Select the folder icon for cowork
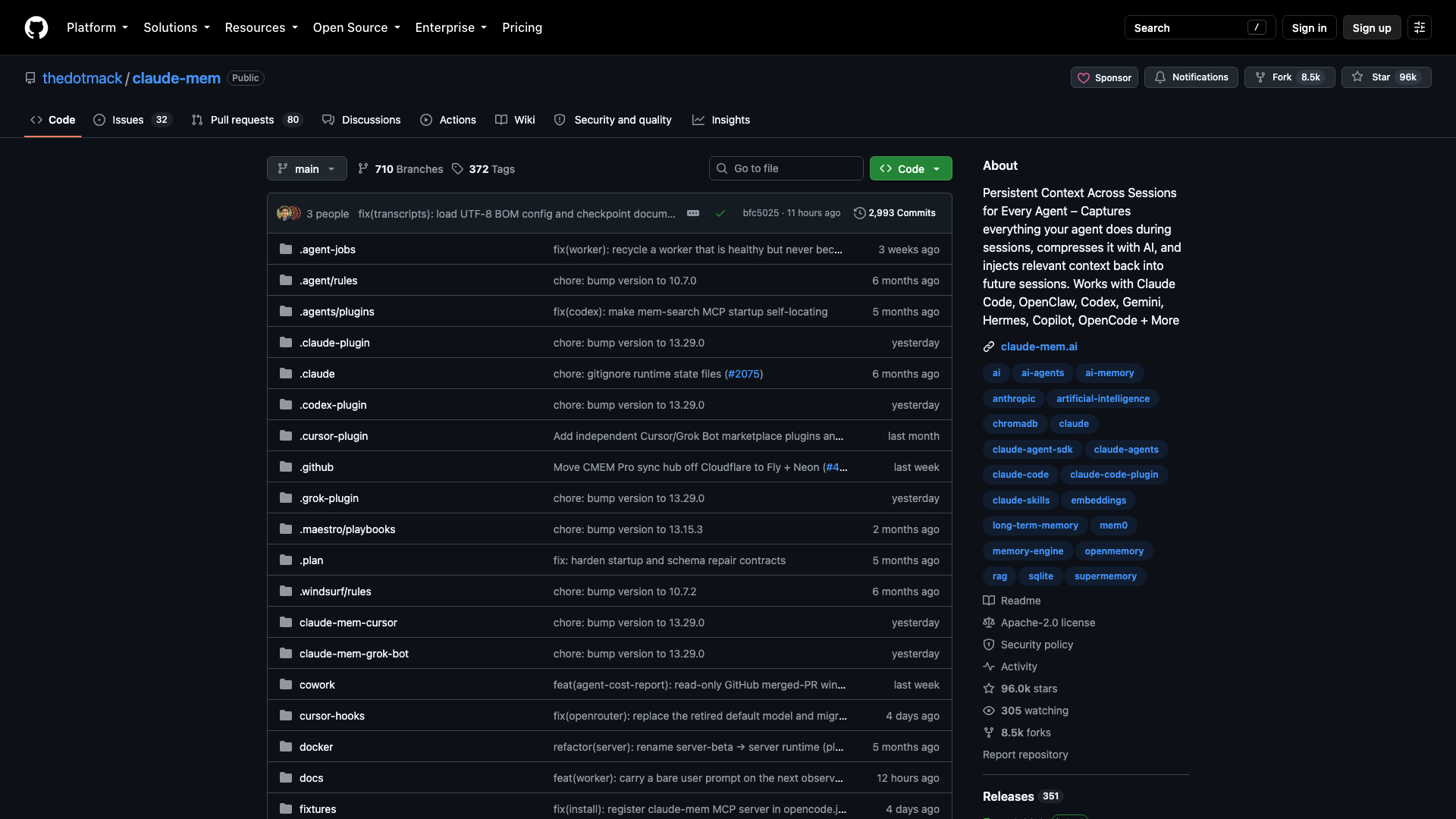This screenshot has width=1456, height=819. pyautogui.click(x=286, y=684)
